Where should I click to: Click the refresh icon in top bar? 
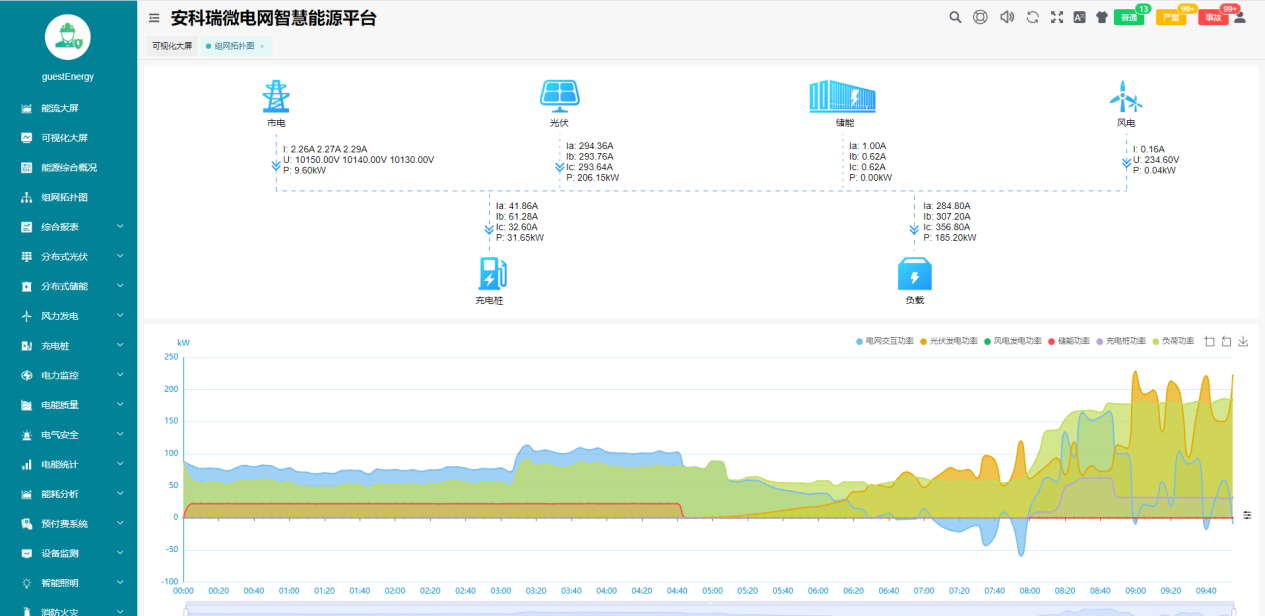coord(1033,17)
